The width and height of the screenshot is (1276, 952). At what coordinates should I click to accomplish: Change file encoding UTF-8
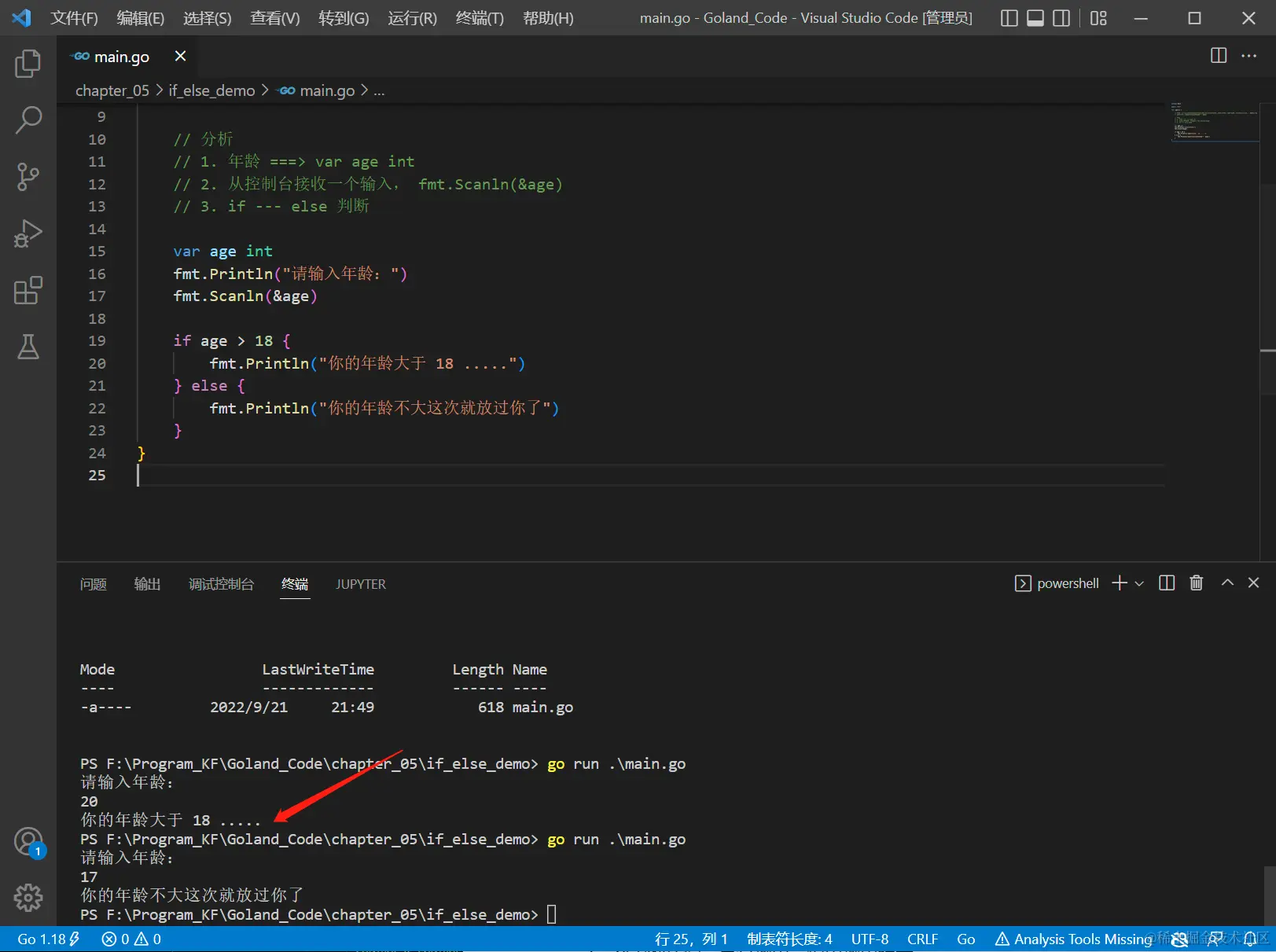870,939
